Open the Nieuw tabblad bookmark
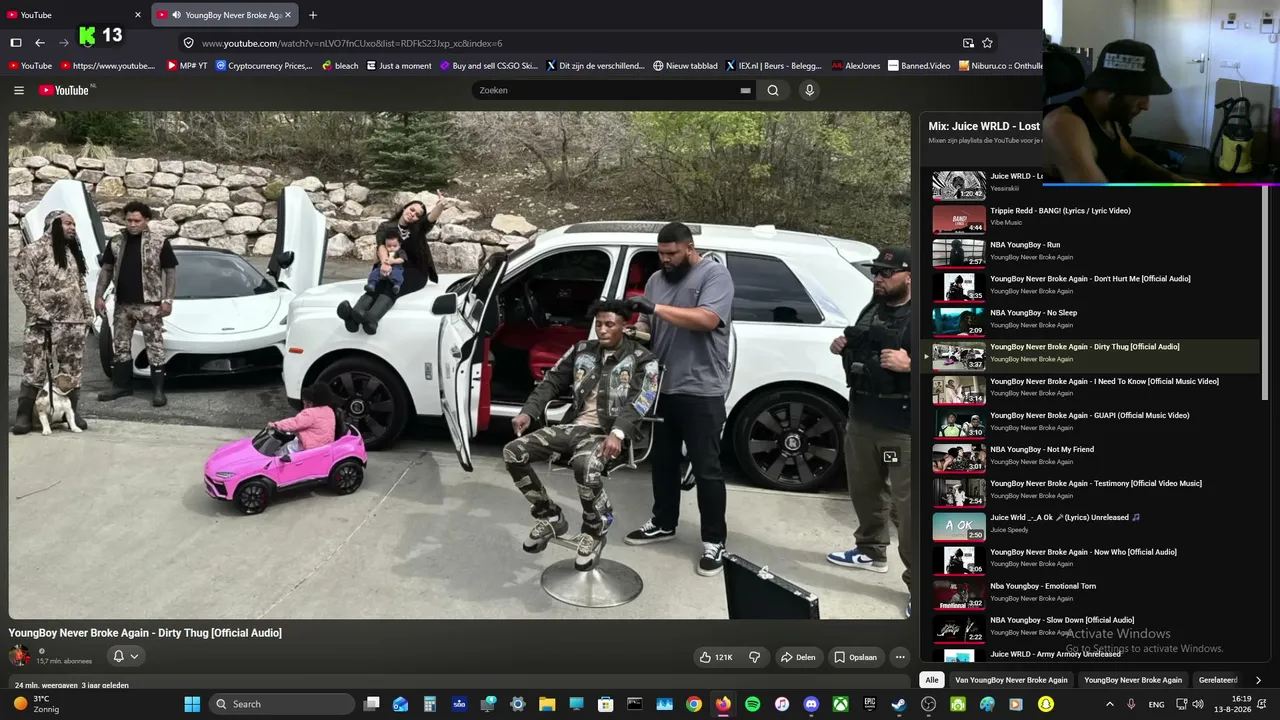 click(686, 66)
